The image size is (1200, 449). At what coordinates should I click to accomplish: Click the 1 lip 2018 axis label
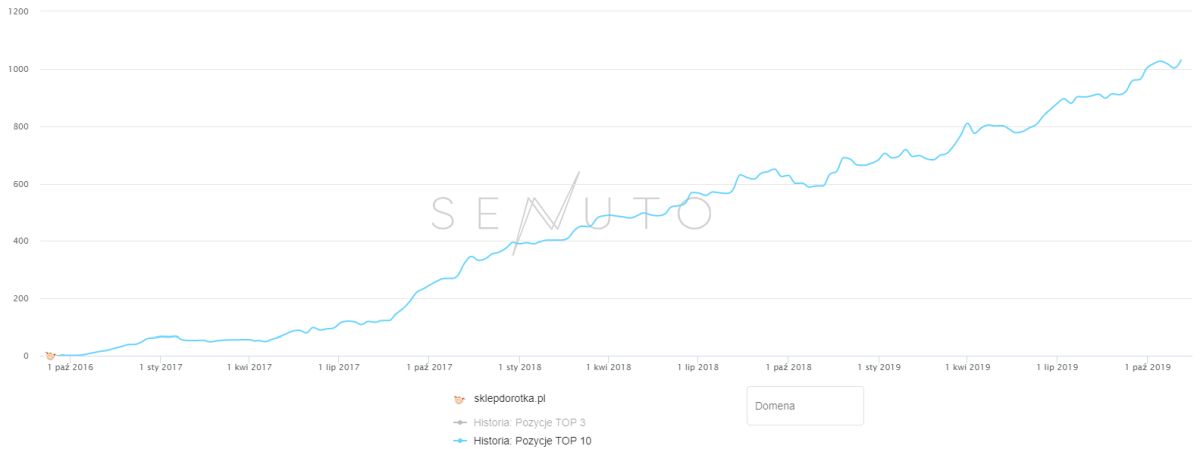697,368
